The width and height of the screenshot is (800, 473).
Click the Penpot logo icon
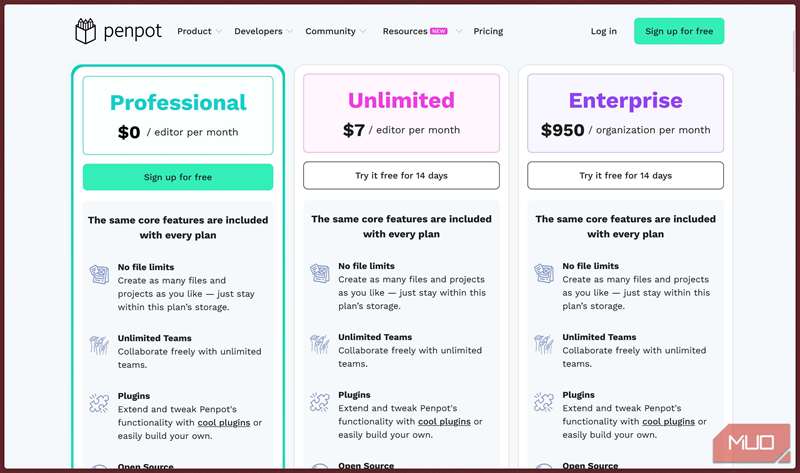86,31
